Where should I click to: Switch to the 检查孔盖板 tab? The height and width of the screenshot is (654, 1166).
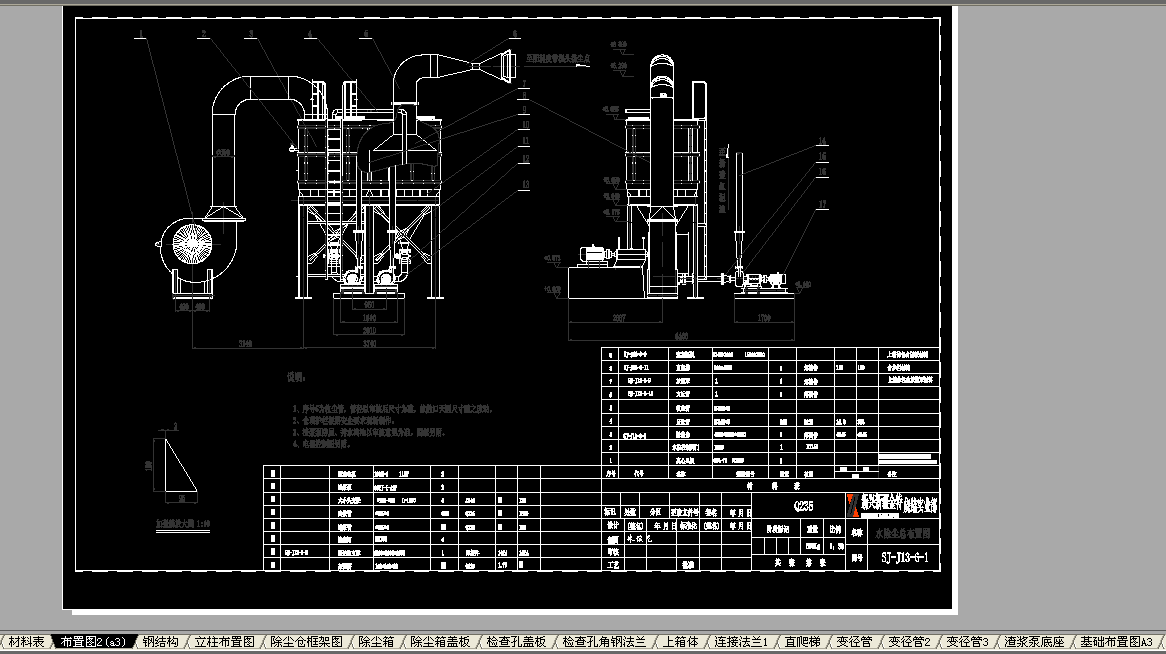pos(516,641)
